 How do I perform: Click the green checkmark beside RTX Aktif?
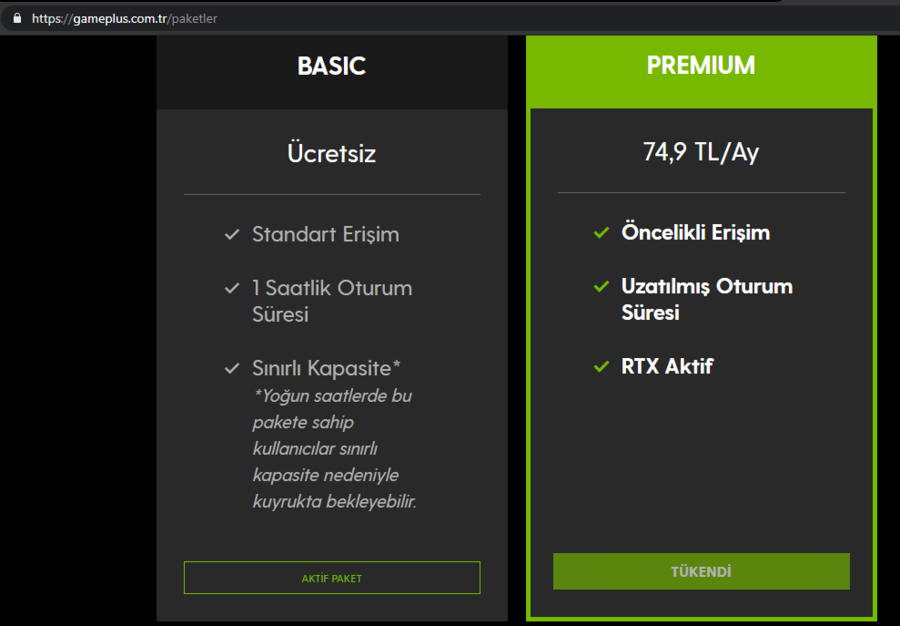(x=601, y=367)
